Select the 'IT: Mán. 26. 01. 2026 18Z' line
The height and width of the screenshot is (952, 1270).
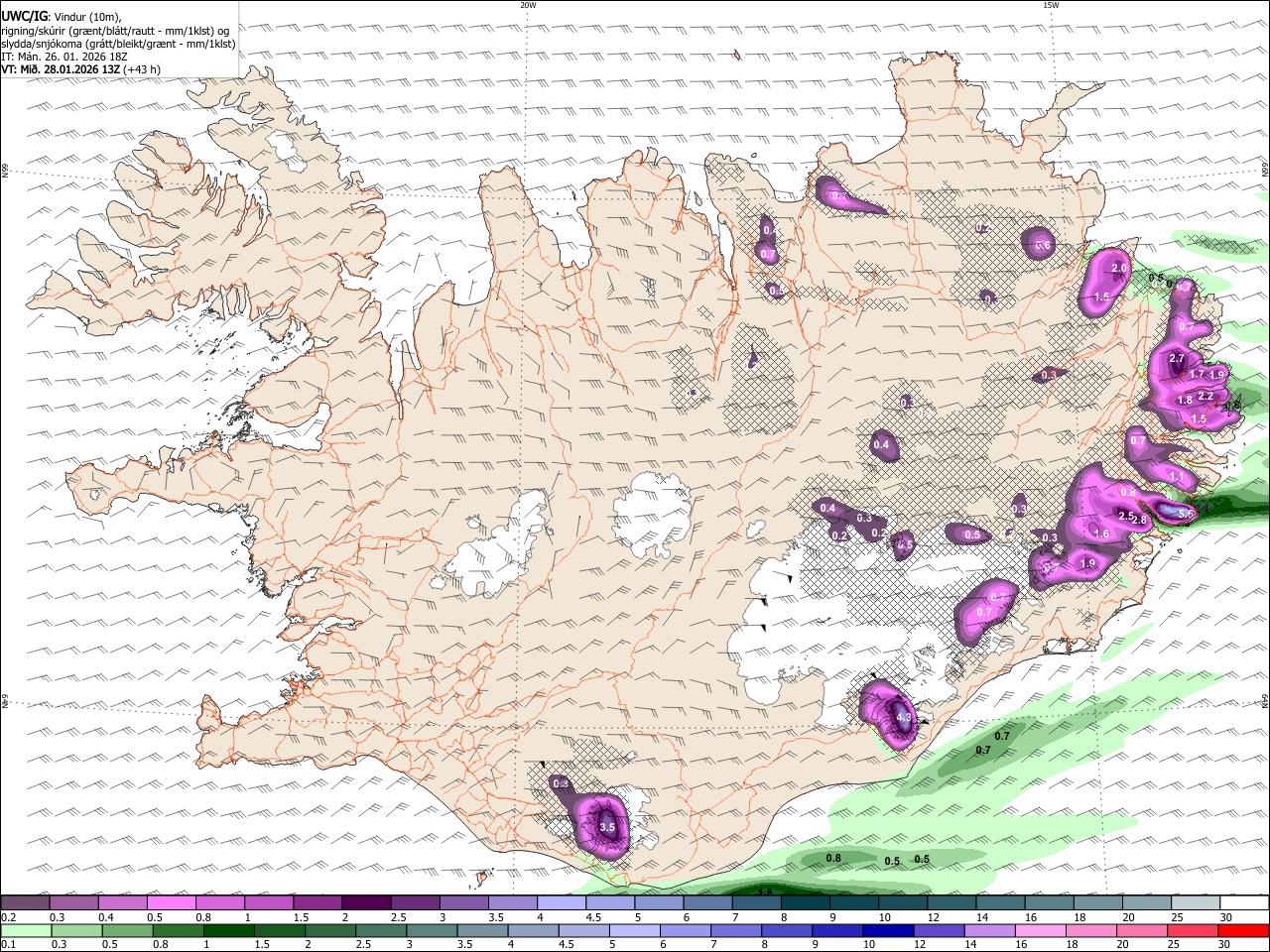pos(64,57)
